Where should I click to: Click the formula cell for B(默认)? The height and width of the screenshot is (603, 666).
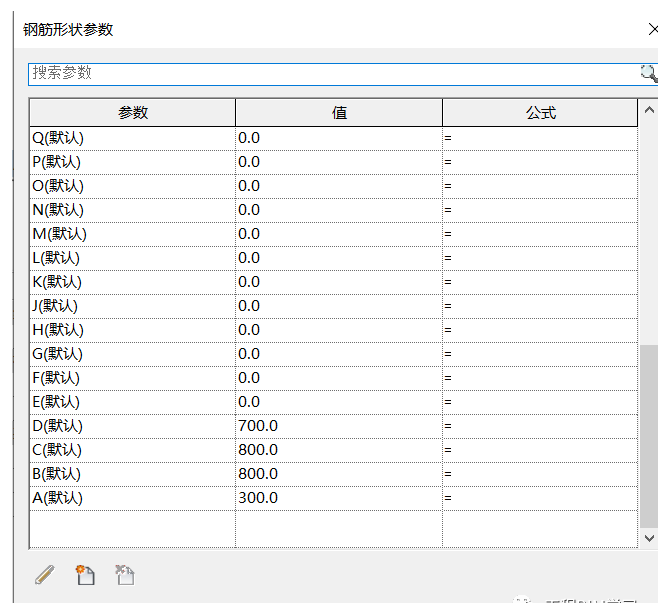coord(540,474)
